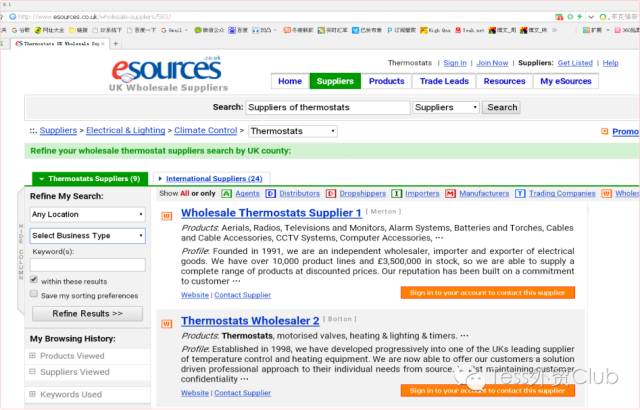Click Website link under Thermostats Wholesaler 2

(195, 393)
